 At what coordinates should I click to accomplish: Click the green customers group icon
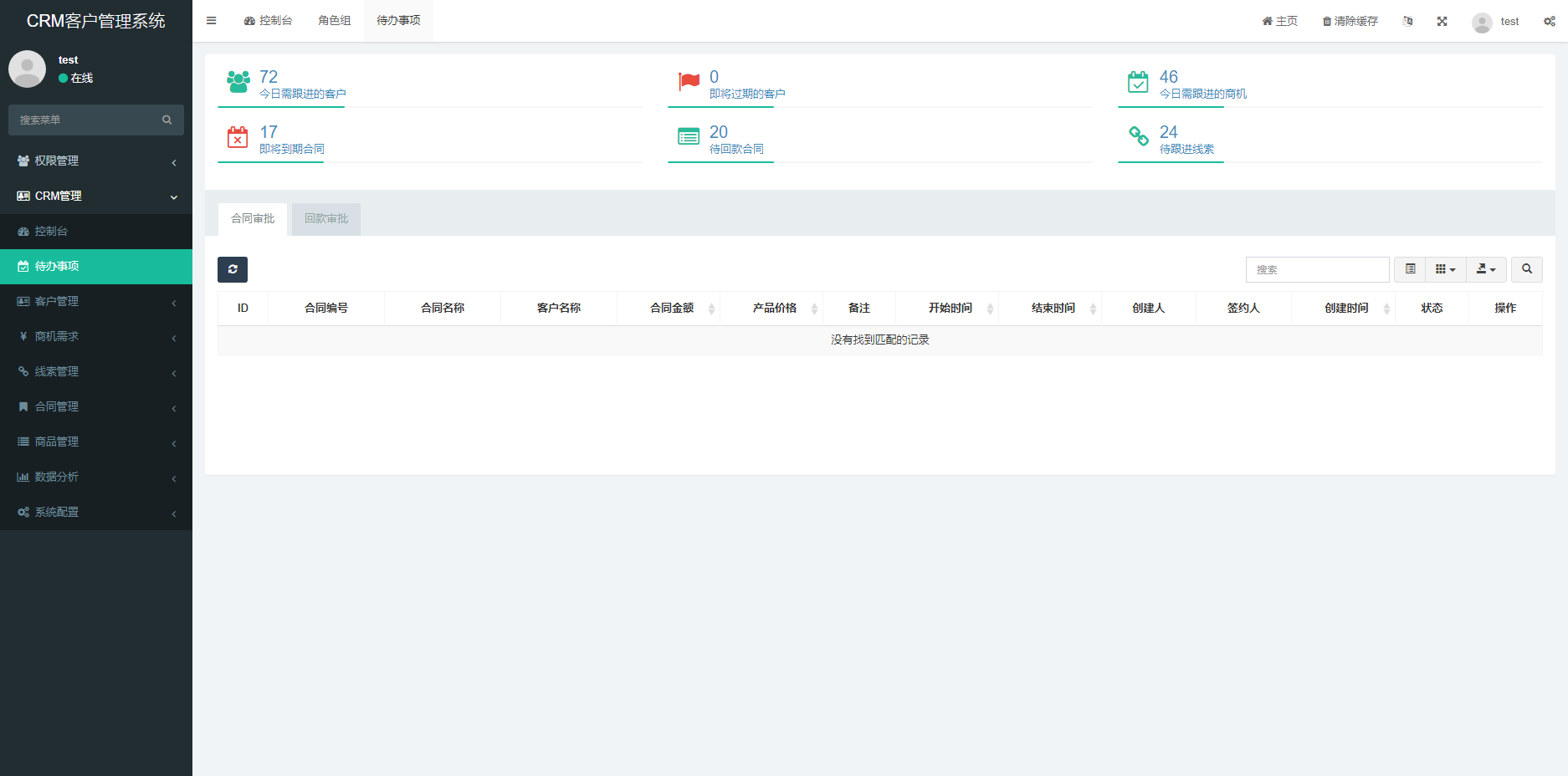click(238, 82)
